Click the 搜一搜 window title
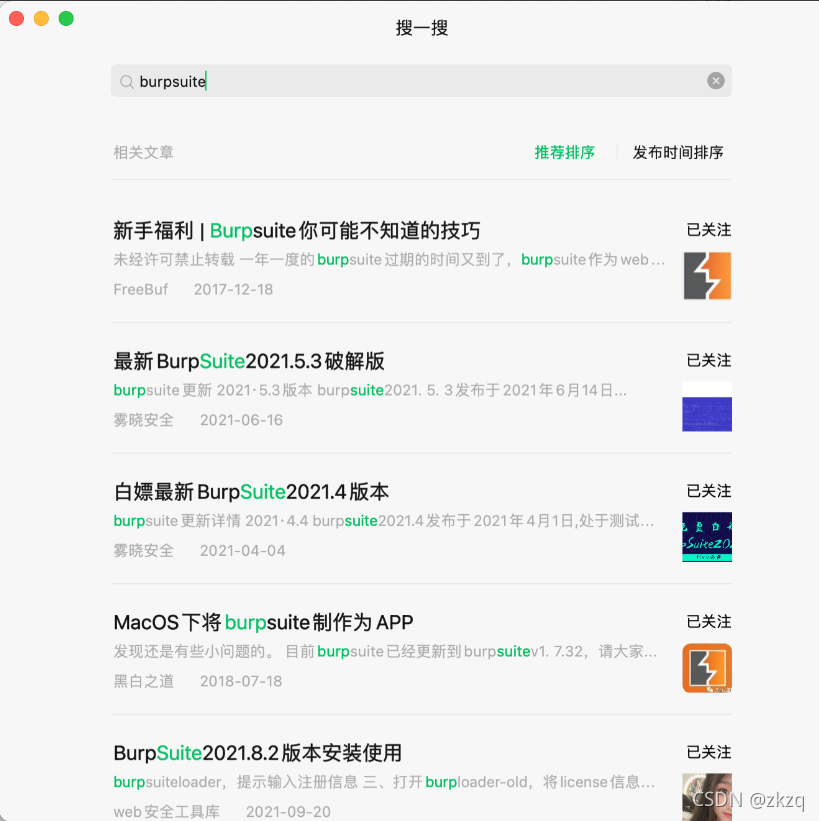 tap(422, 28)
